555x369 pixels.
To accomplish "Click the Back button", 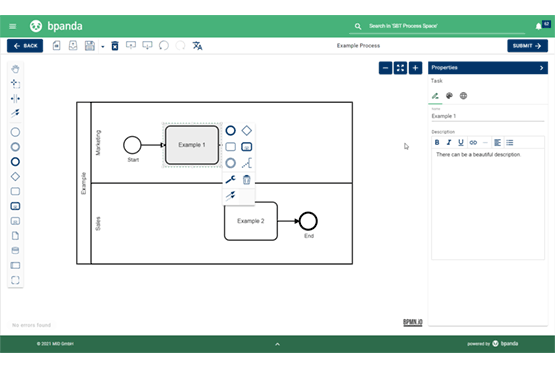I will (x=25, y=46).
